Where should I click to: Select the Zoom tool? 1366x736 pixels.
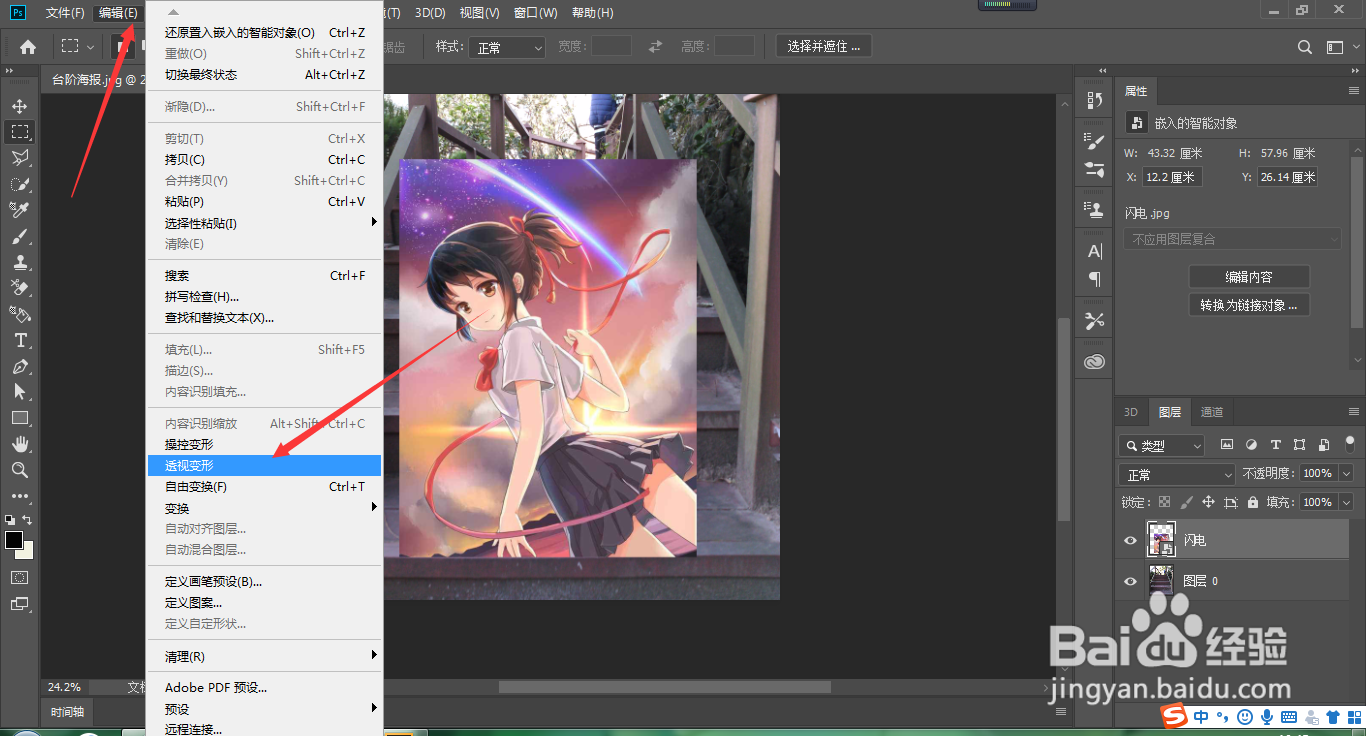20,470
